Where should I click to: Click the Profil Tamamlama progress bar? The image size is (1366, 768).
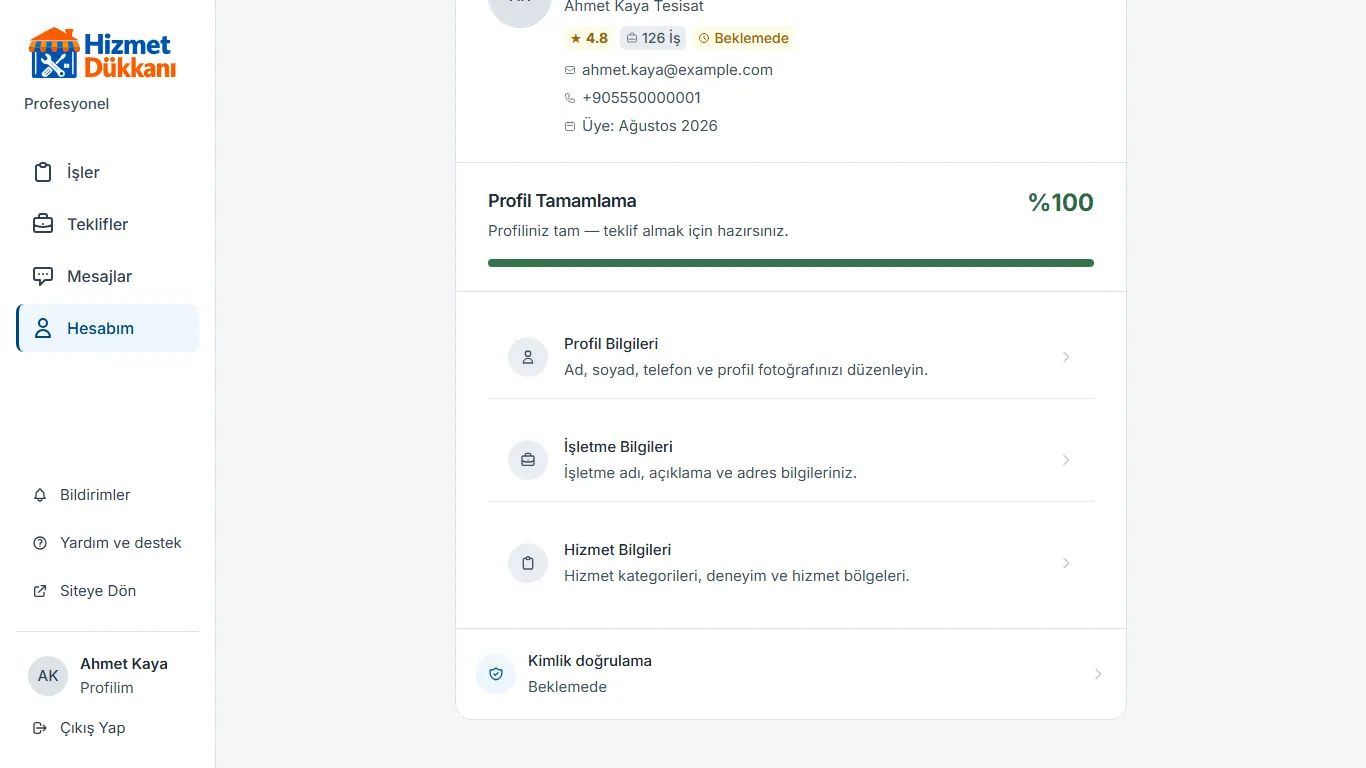tap(791, 263)
